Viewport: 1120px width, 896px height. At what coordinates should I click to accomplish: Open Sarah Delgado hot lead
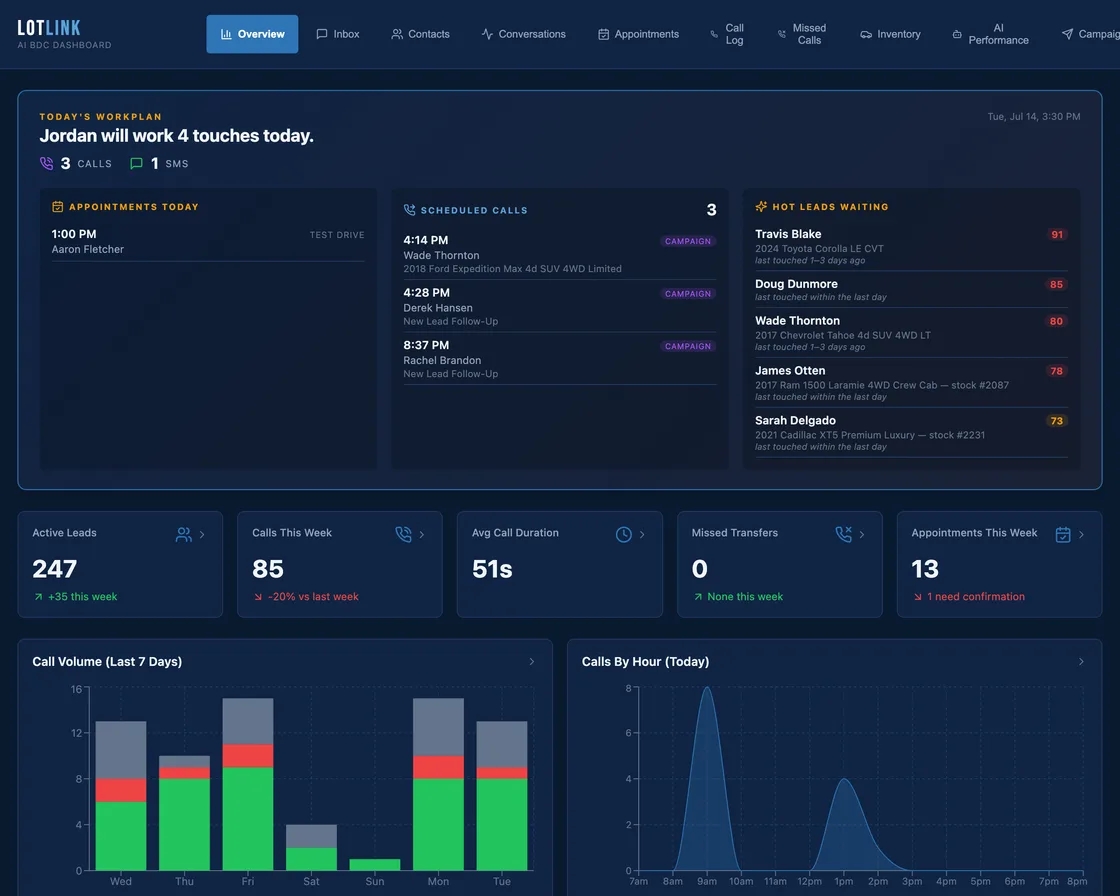coord(911,433)
